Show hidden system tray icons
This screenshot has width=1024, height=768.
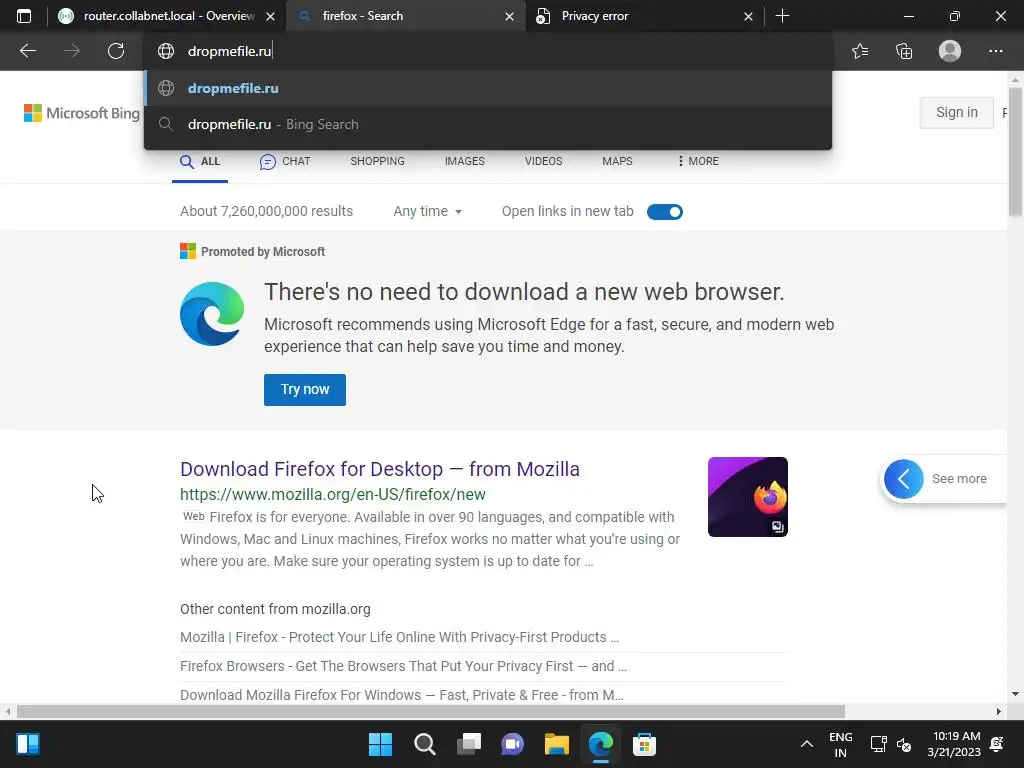(x=807, y=744)
